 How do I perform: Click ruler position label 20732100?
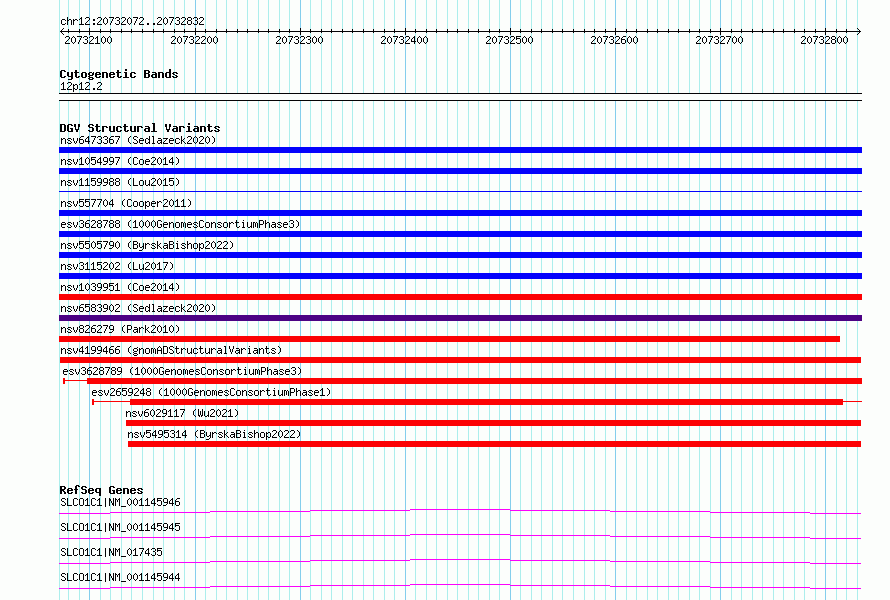click(x=89, y=40)
